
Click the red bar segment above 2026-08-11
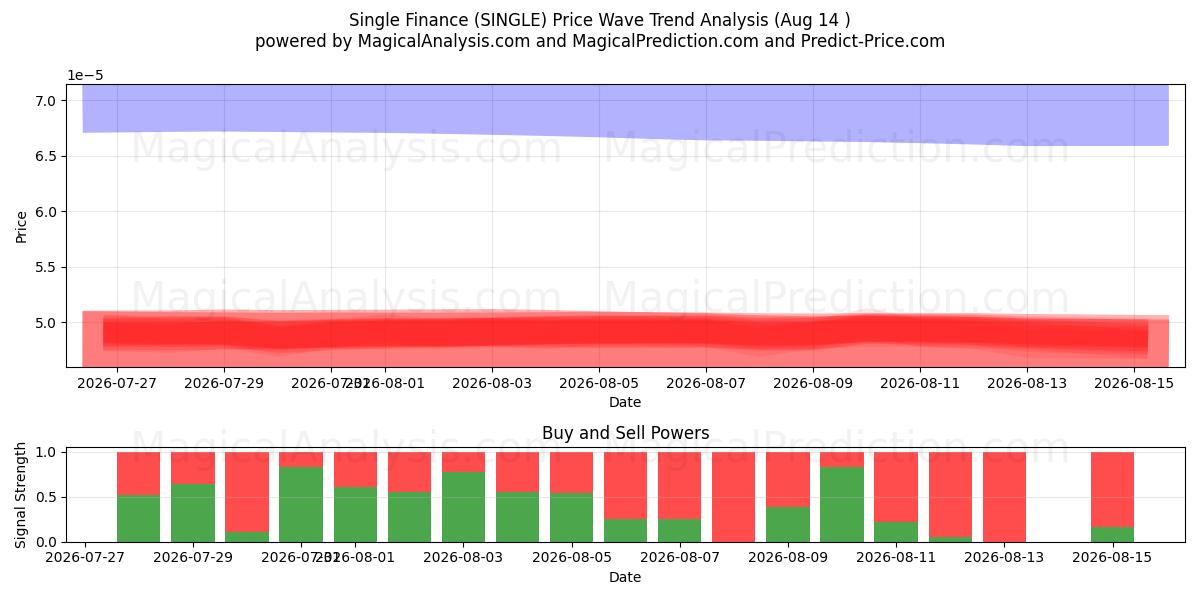click(896, 487)
